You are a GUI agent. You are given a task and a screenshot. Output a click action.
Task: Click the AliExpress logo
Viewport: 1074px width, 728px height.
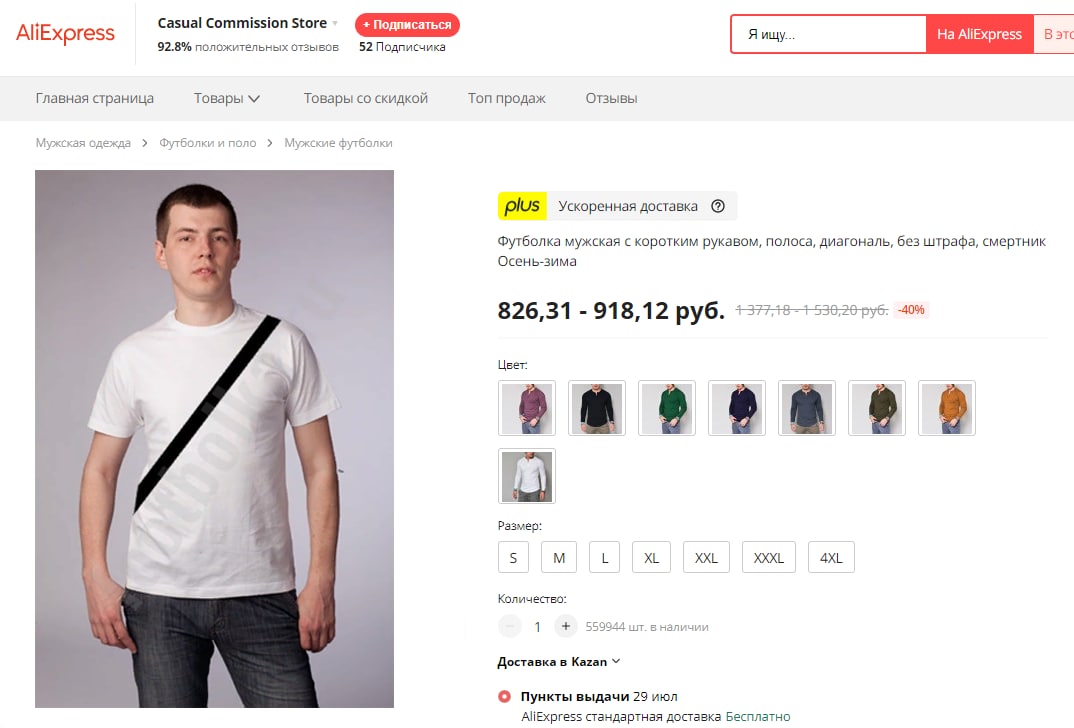[65, 33]
